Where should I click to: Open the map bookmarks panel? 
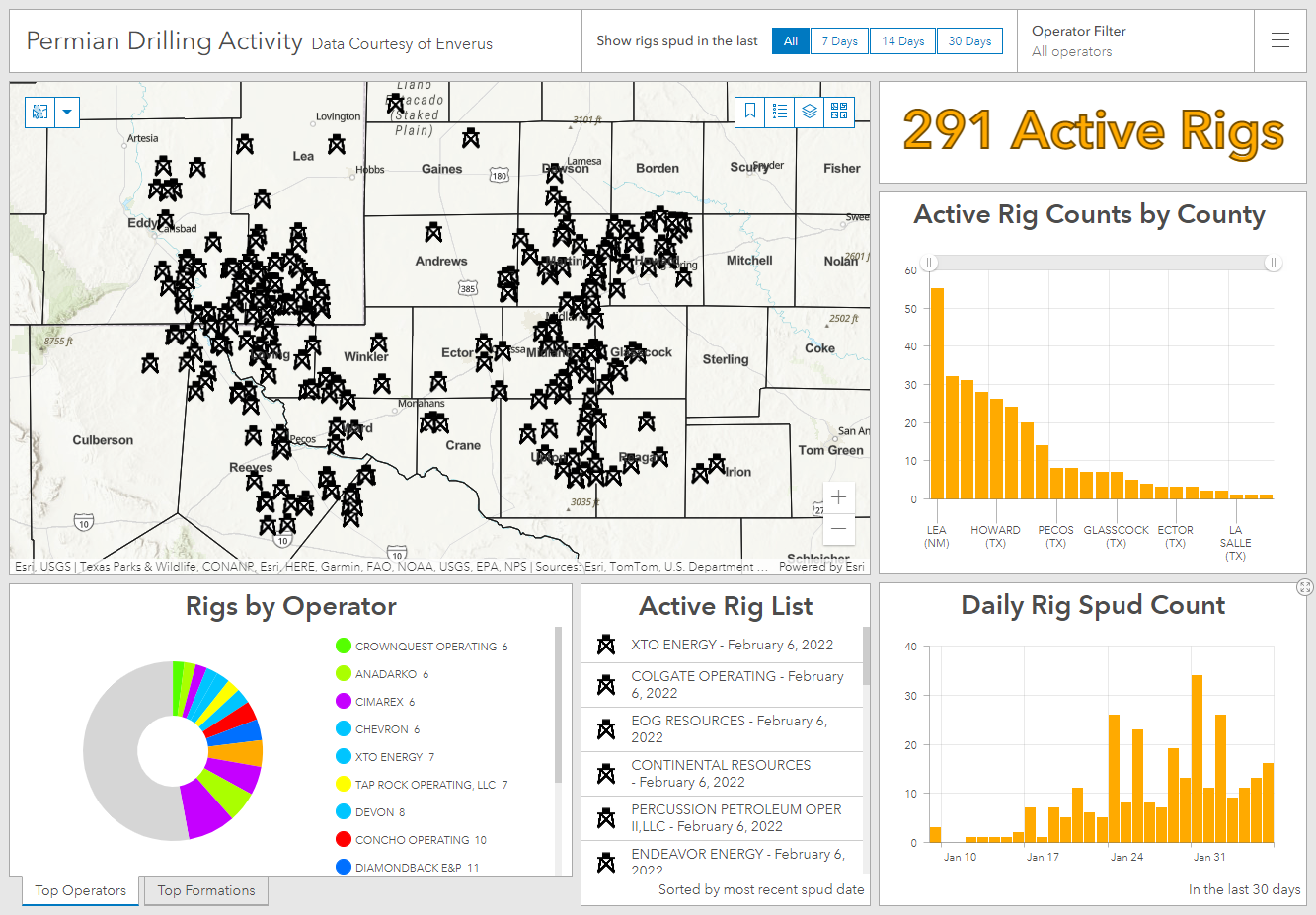(x=750, y=112)
